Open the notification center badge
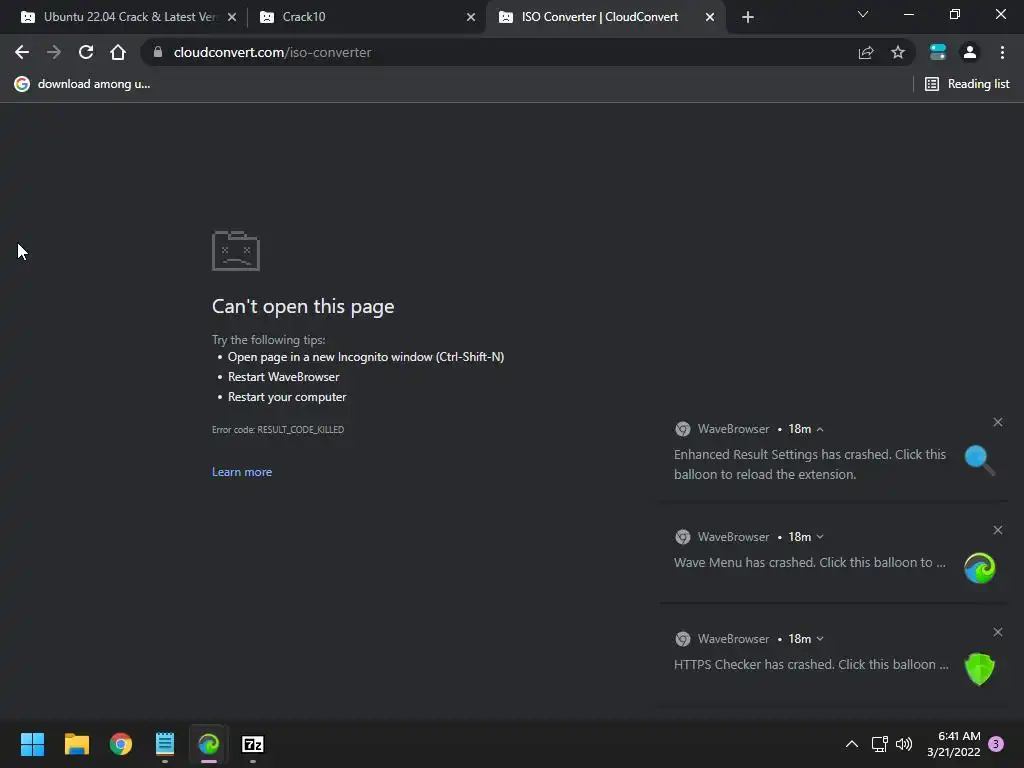 (996, 744)
